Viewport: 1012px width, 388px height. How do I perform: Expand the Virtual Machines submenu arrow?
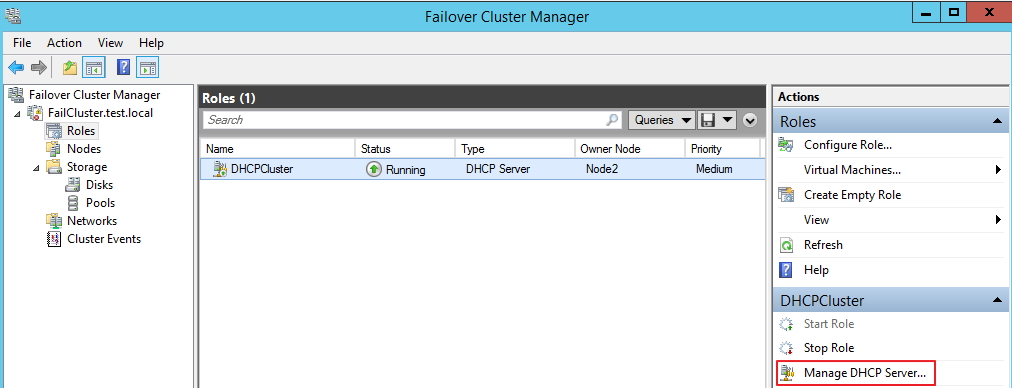pos(999,170)
